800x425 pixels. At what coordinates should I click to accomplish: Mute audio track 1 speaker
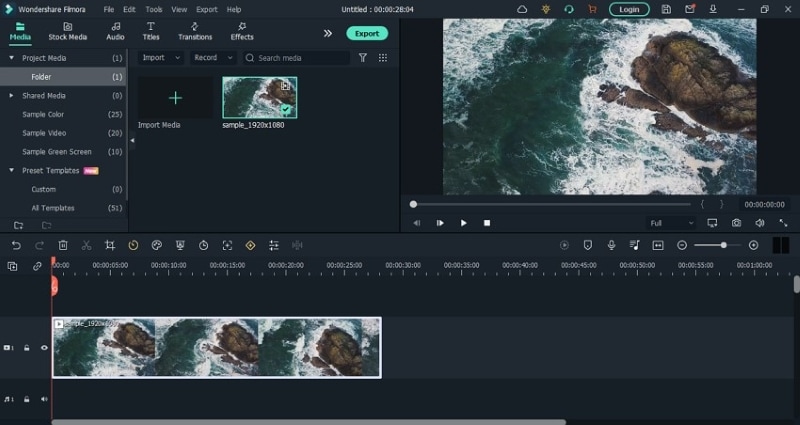click(x=44, y=399)
